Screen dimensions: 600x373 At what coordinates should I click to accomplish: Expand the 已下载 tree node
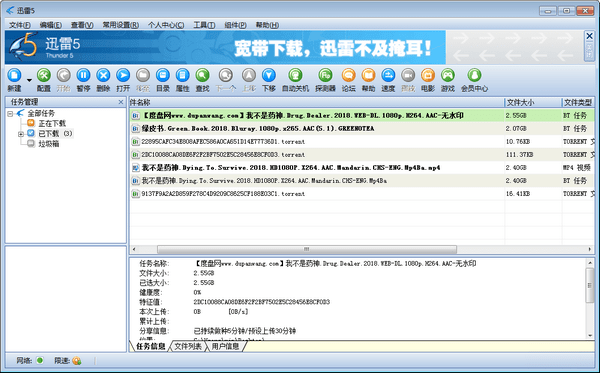21,134
